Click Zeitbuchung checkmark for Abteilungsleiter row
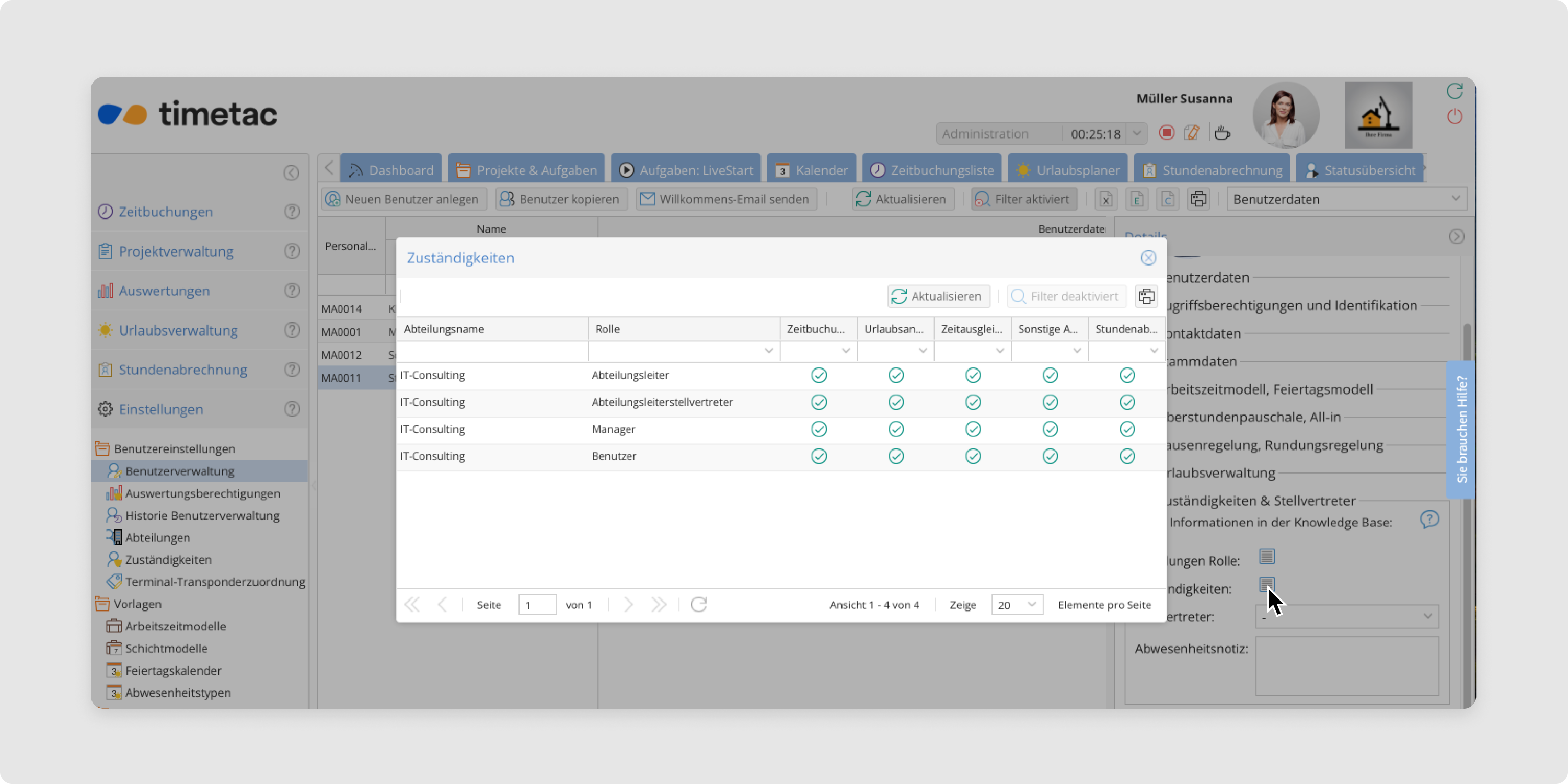 [x=818, y=376]
